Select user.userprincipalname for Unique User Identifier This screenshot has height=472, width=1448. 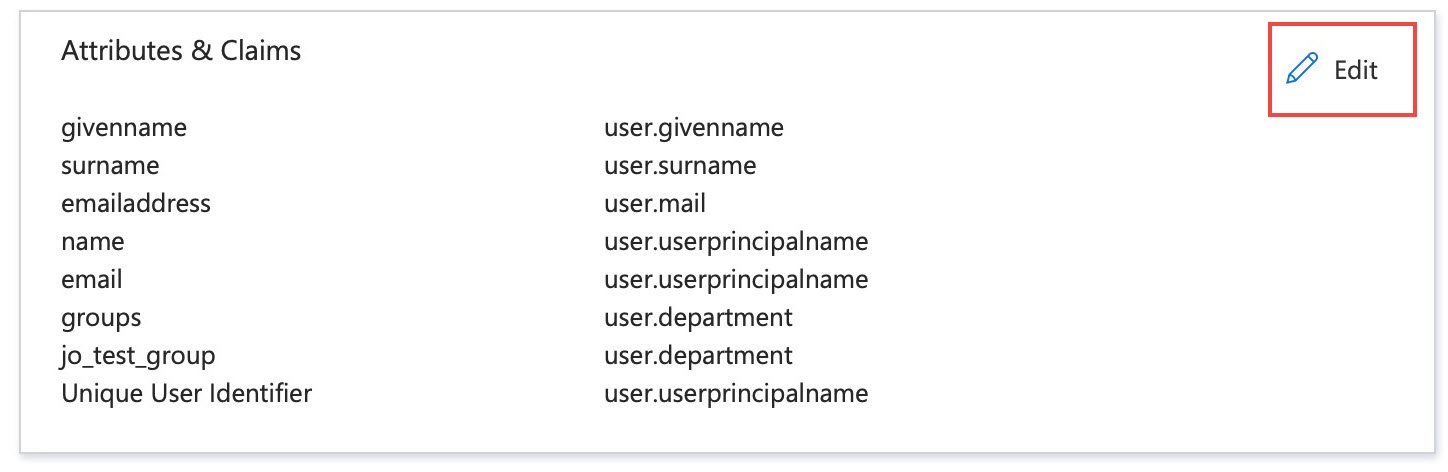tap(736, 394)
